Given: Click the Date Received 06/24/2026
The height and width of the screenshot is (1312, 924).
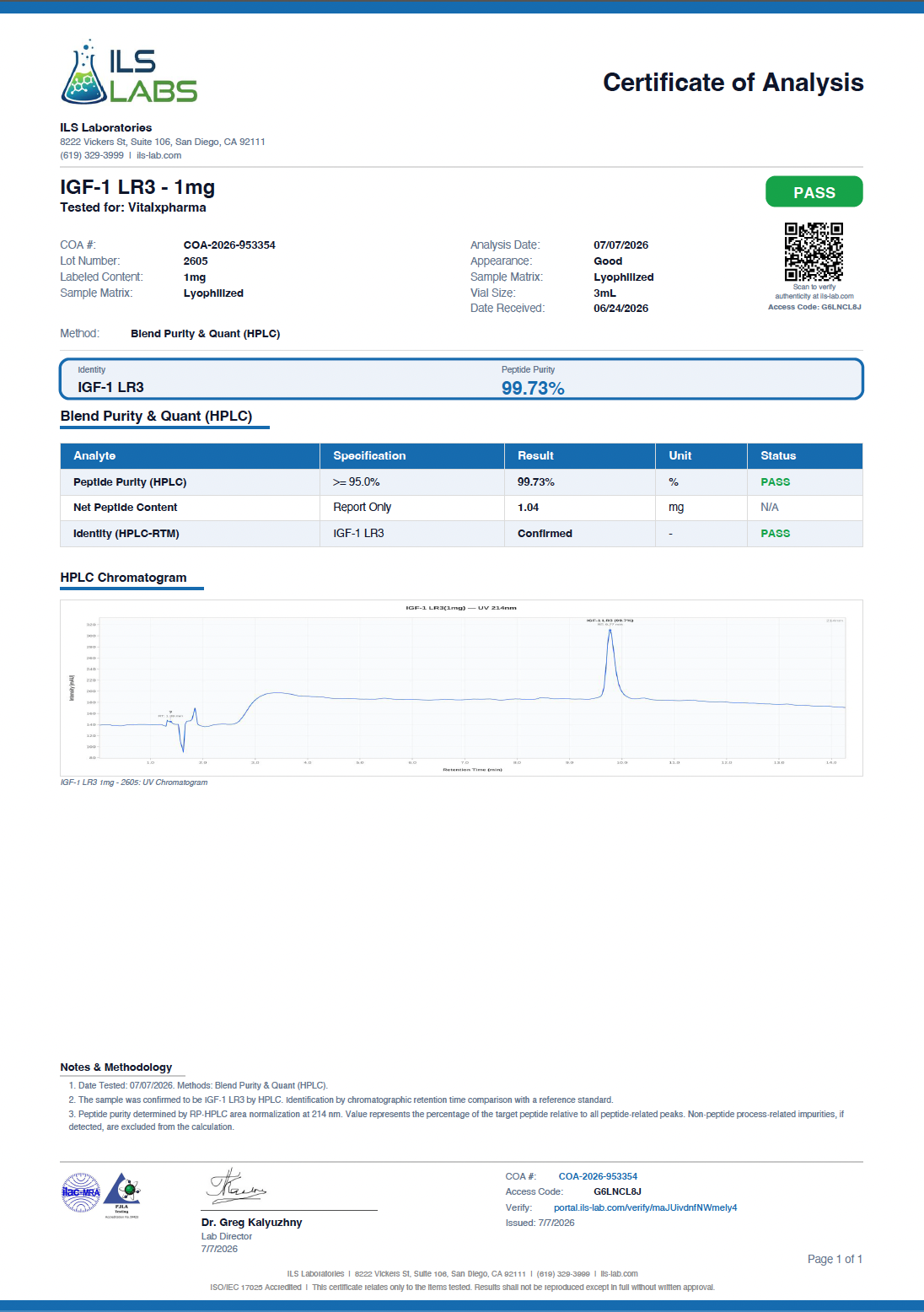Looking at the screenshot, I should 620,309.
